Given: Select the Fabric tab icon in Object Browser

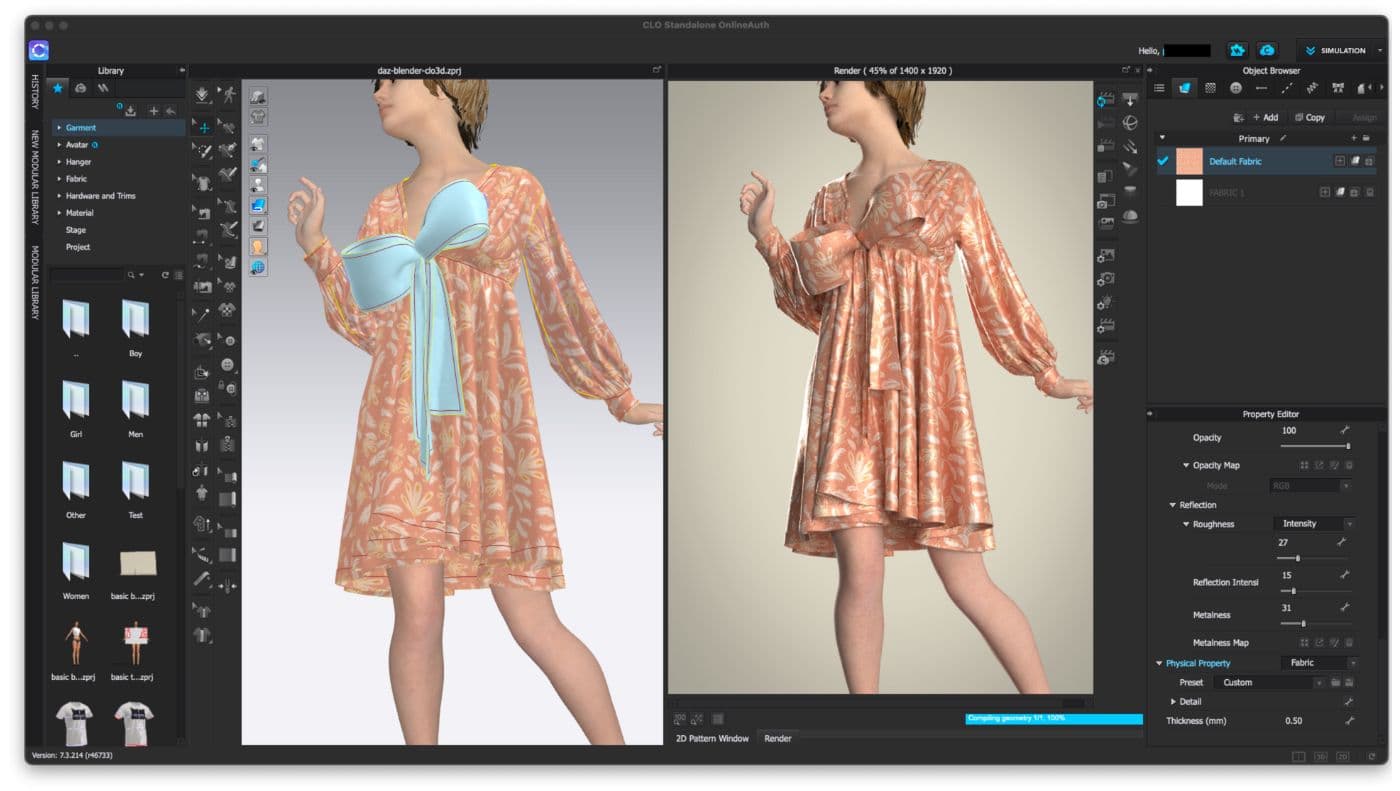Looking at the screenshot, I should click(1186, 88).
